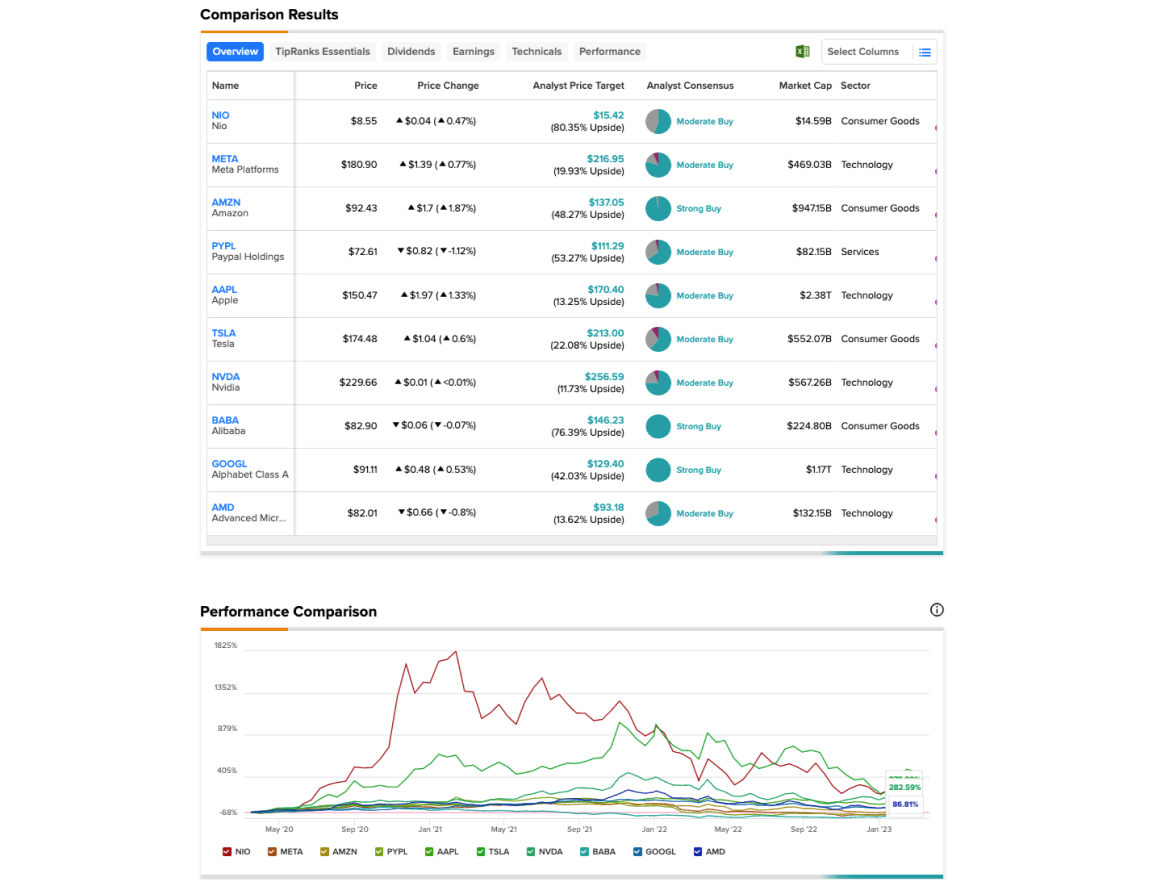The height and width of the screenshot is (881, 1149).
Task: Sort by Market Cap column header
Action: click(x=805, y=86)
